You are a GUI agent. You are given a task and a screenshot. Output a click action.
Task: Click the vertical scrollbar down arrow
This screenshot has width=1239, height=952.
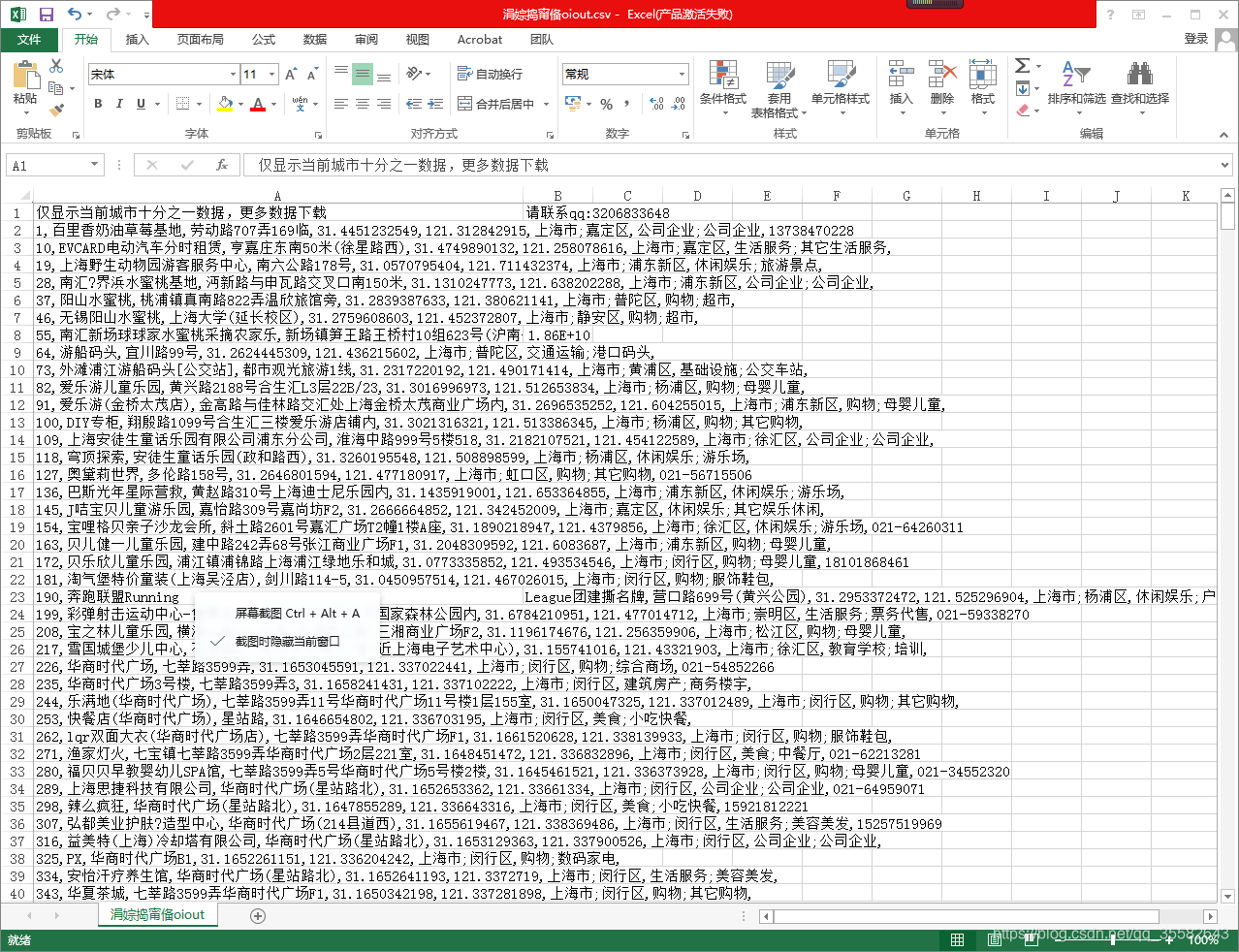tap(1227, 897)
